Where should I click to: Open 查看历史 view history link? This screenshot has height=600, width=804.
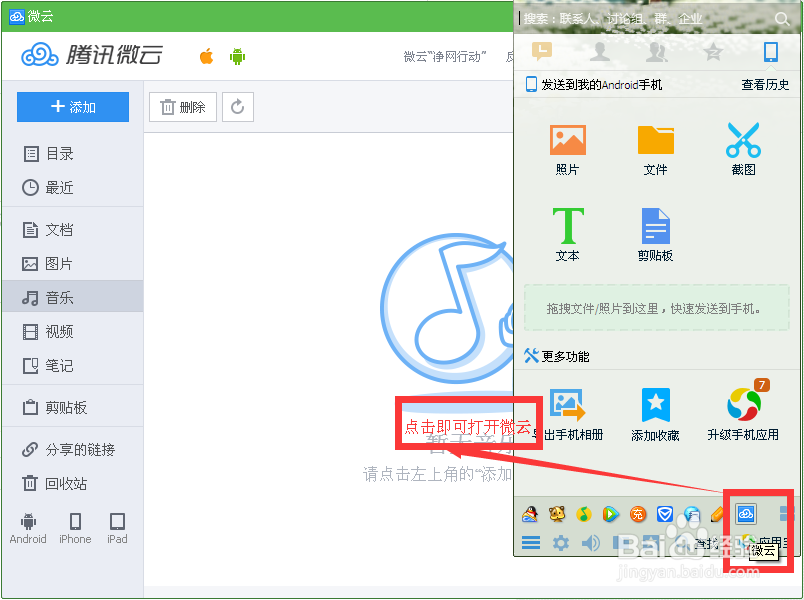(765, 84)
